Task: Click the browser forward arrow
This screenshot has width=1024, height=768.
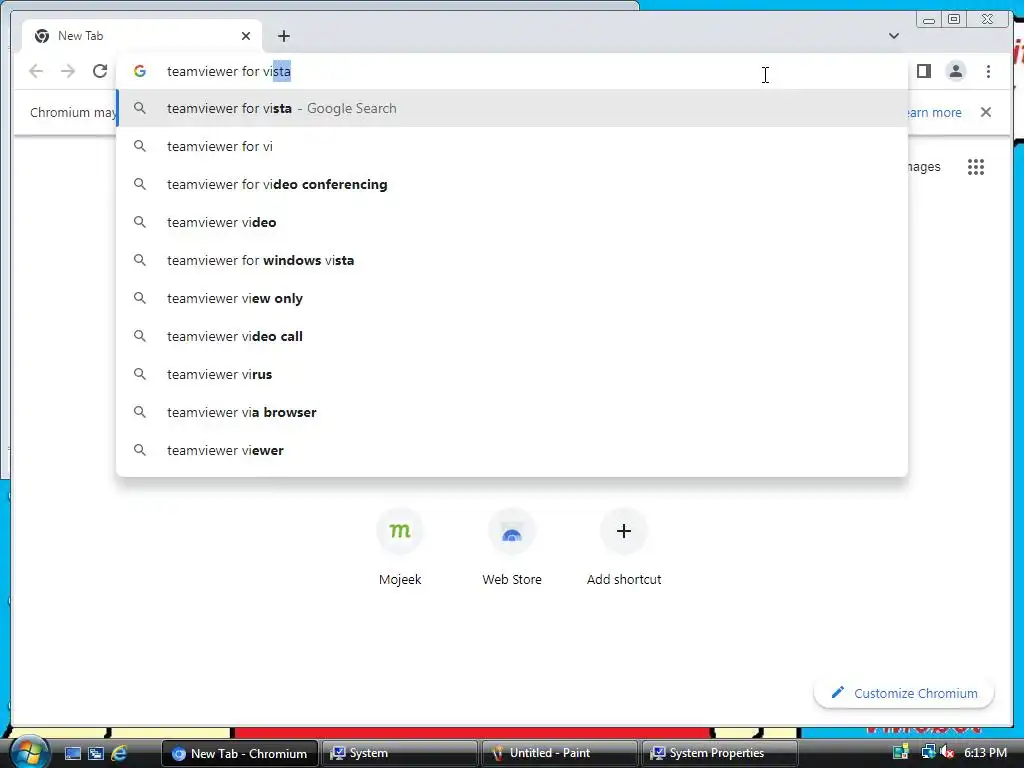Action: (68, 71)
